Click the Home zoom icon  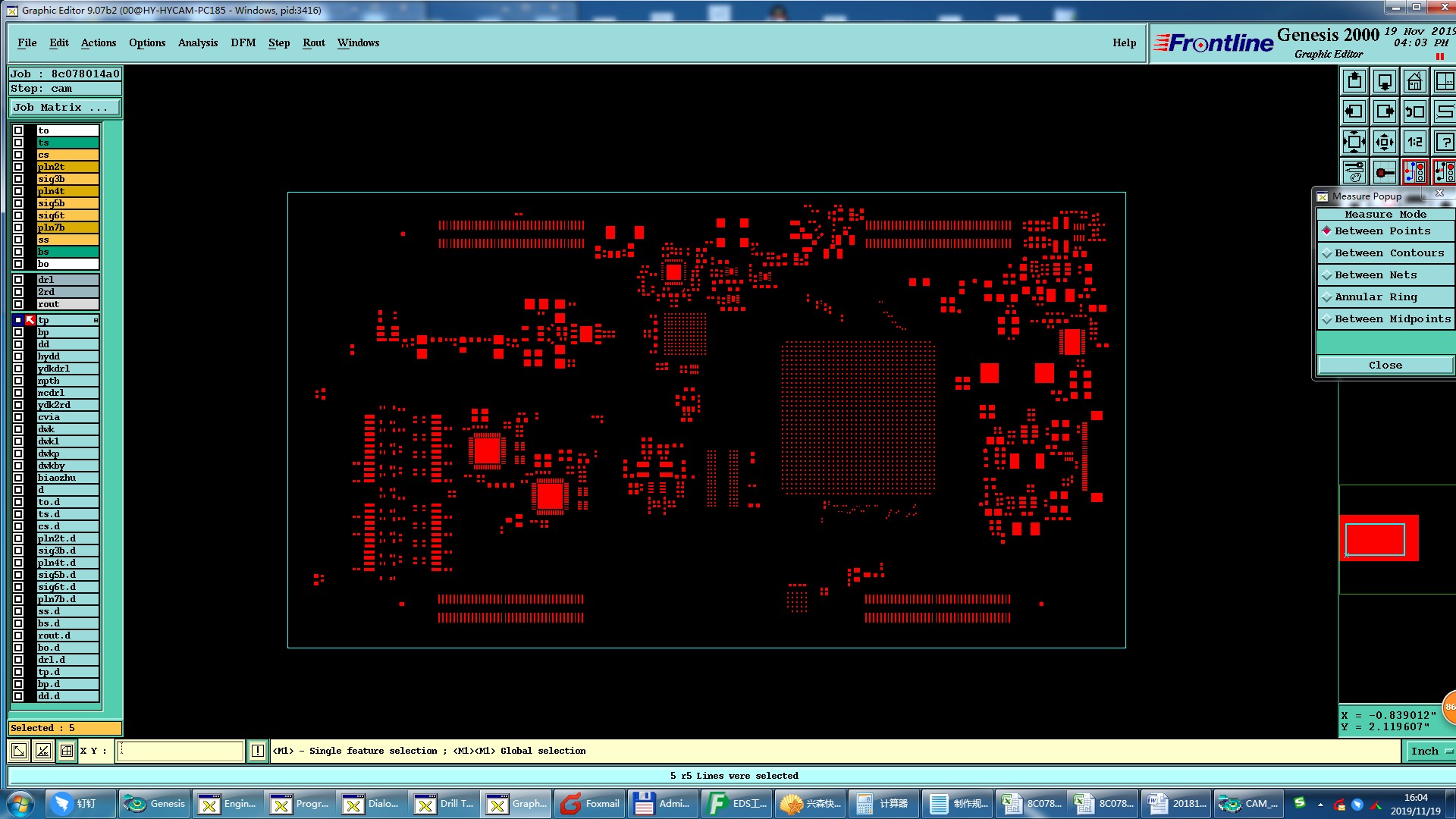click(x=1415, y=81)
